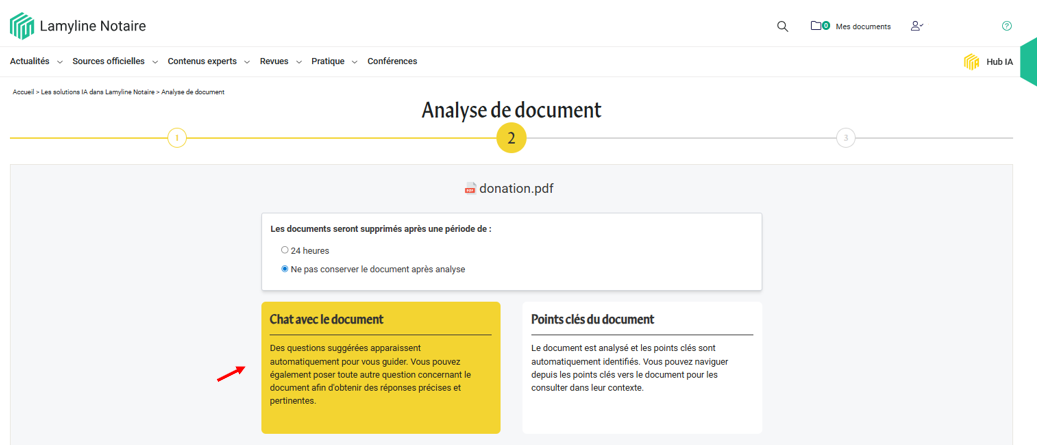
Task: Select Ne pas conserver le document radio
Action: point(284,269)
